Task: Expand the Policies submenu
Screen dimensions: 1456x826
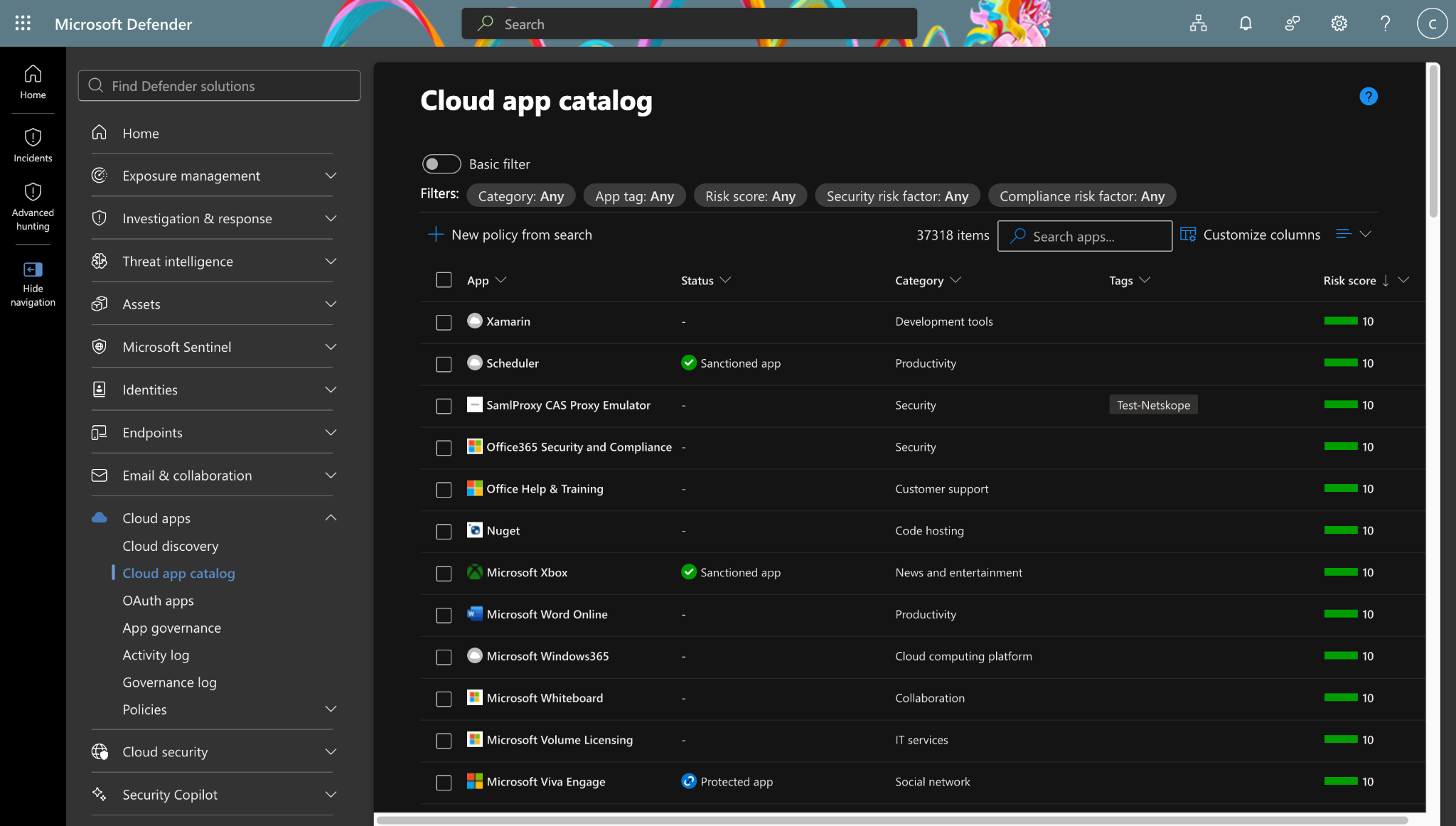Action: pyautogui.click(x=331, y=709)
